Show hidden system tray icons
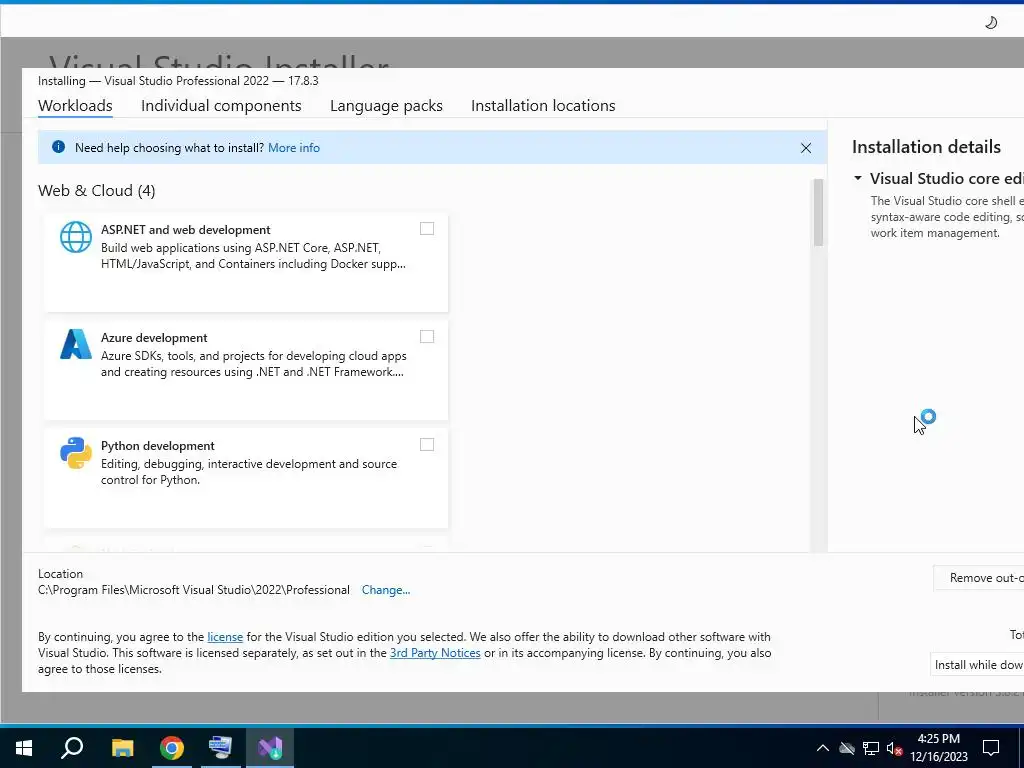The image size is (1024, 768). pos(823,748)
